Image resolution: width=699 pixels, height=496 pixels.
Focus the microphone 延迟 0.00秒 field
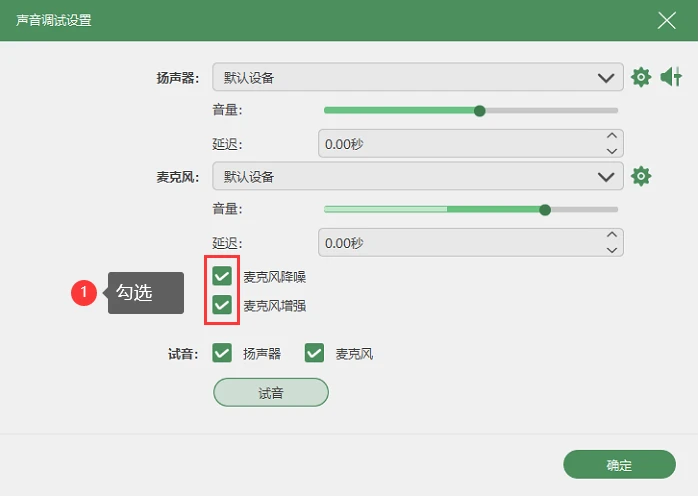tap(471, 242)
